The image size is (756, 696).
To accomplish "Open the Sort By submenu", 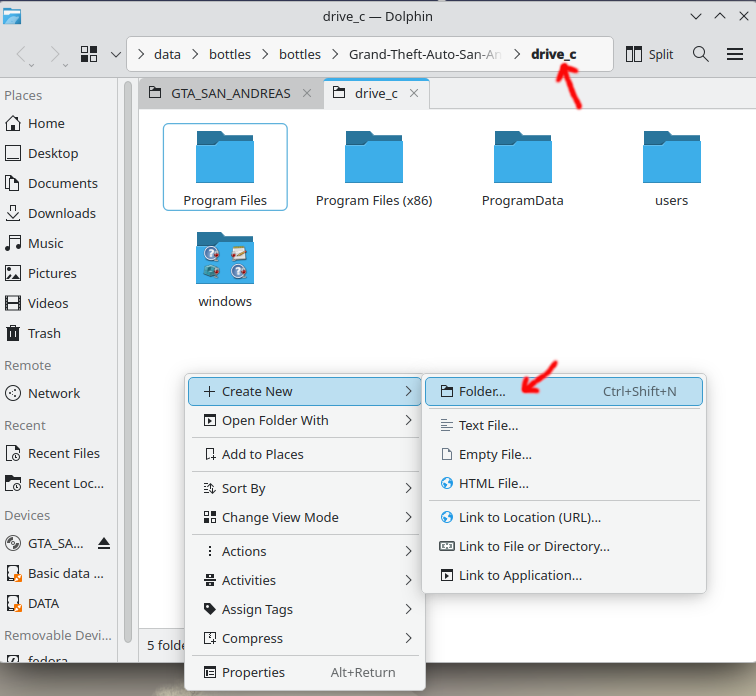I will click(x=305, y=488).
